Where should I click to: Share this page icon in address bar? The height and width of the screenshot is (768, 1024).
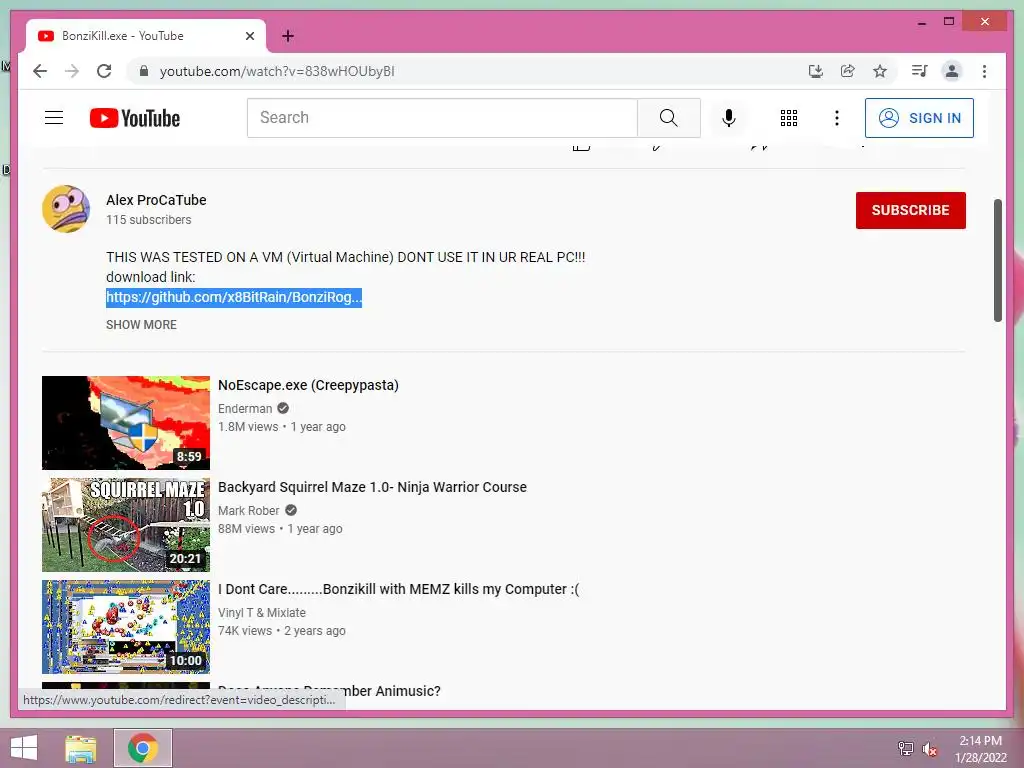[x=848, y=71]
